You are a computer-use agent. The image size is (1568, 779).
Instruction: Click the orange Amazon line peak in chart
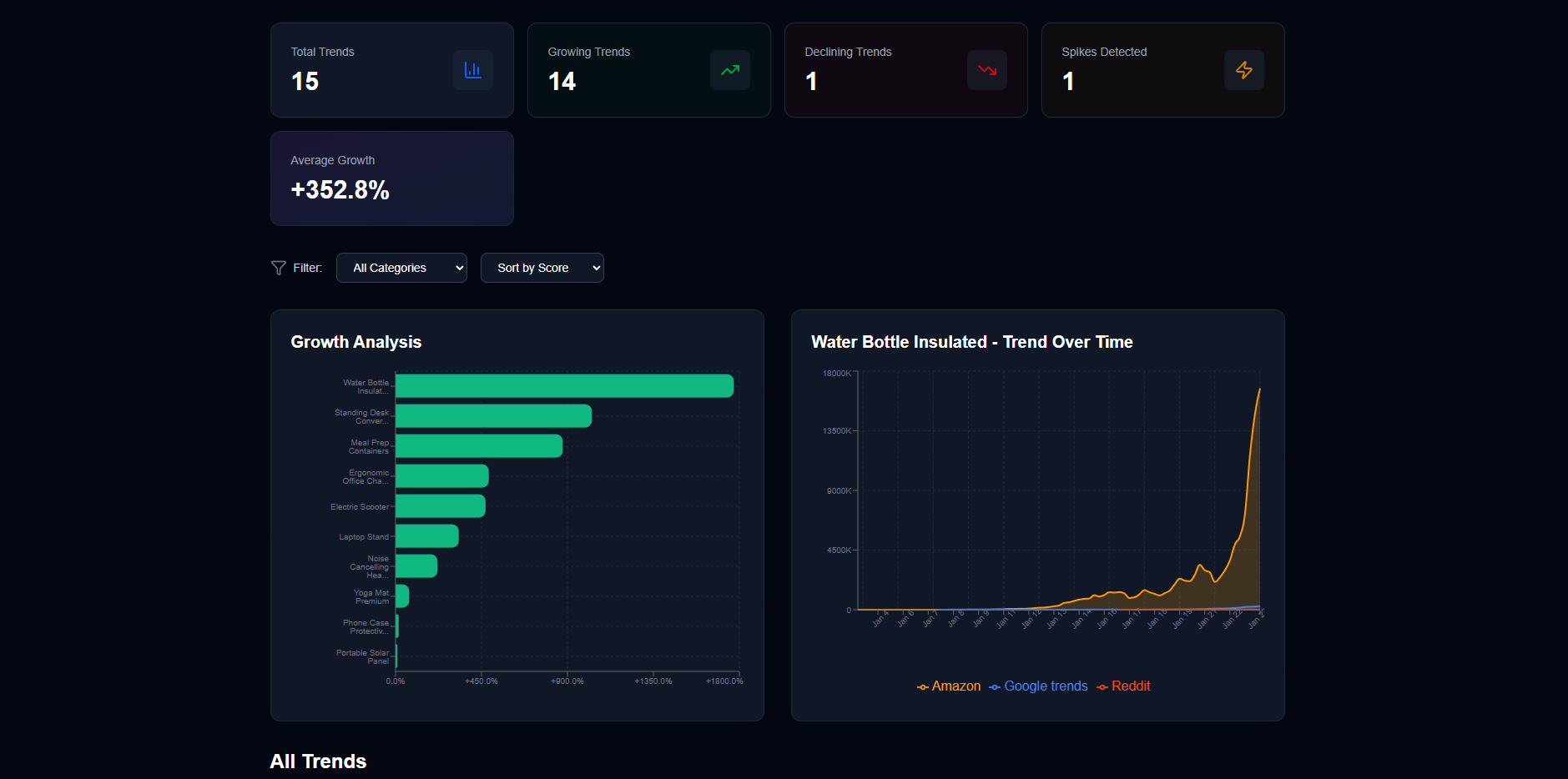(x=1259, y=389)
